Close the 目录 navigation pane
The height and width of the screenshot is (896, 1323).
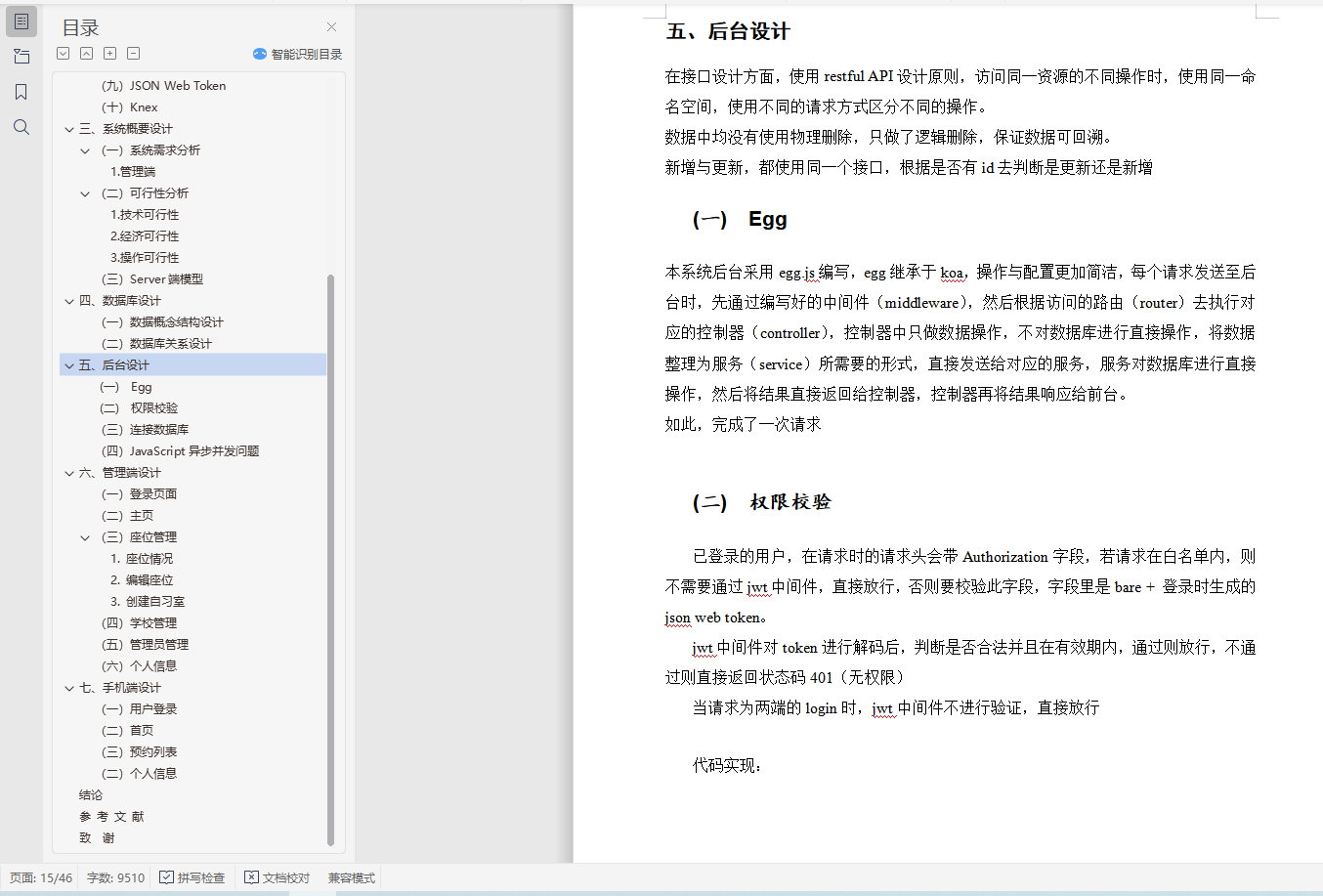[331, 27]
